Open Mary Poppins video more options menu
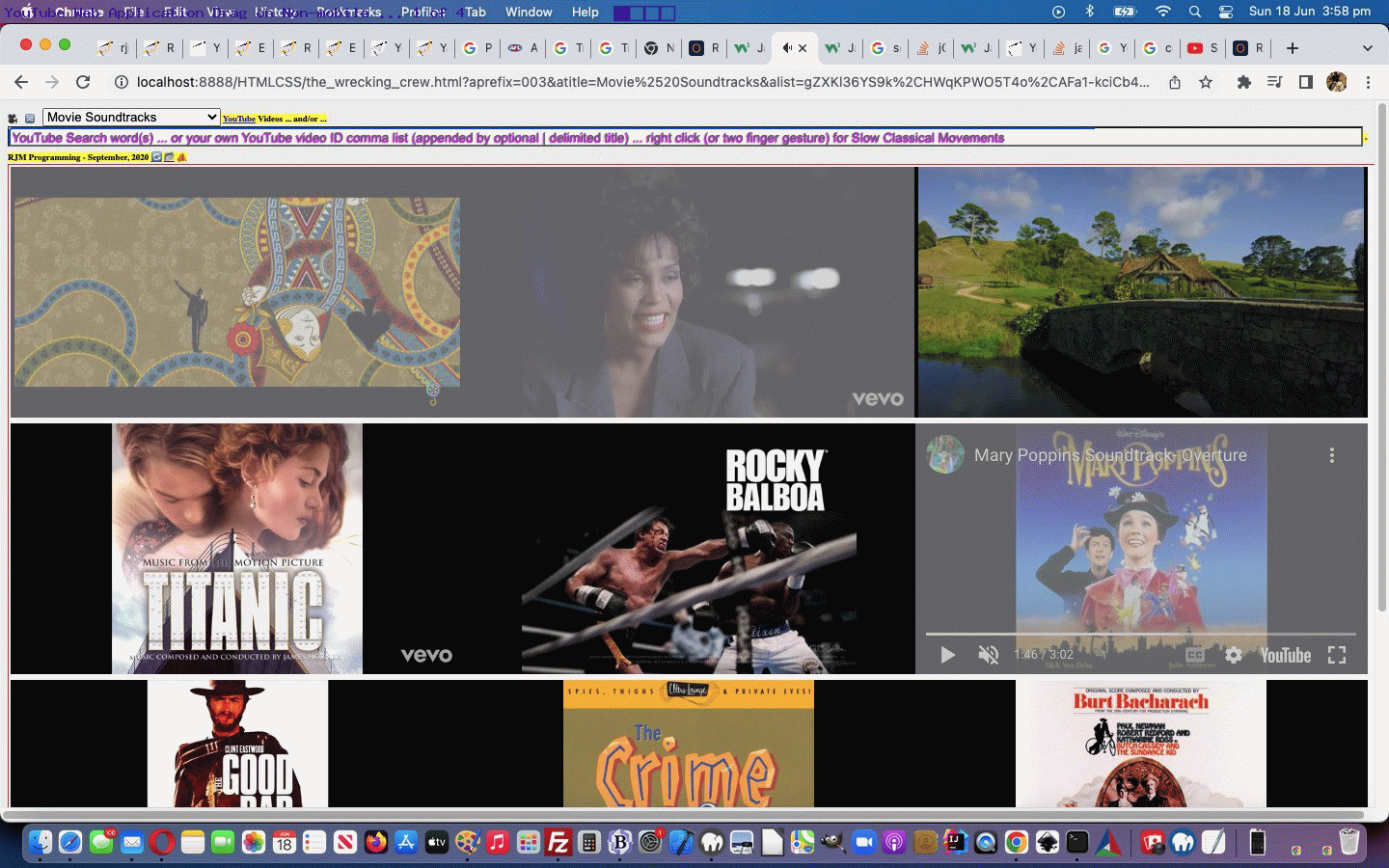 [1332, 455]
